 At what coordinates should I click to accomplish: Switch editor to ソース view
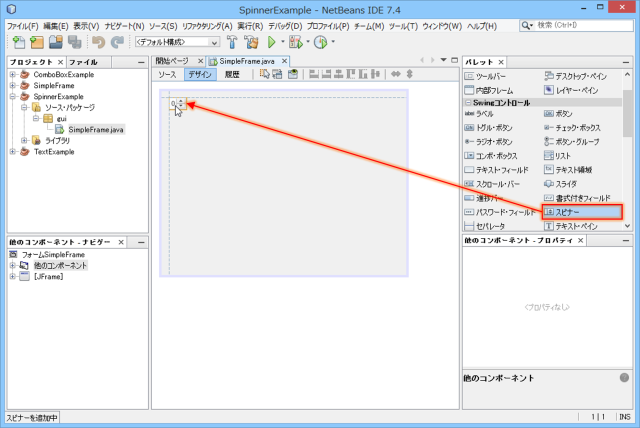coord(167,75)
